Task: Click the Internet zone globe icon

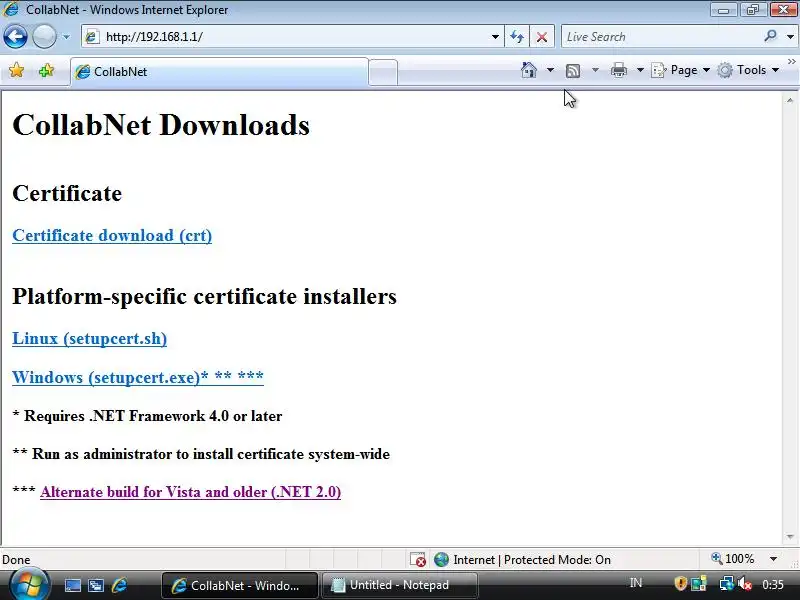Action: click(x=441, y=560)
